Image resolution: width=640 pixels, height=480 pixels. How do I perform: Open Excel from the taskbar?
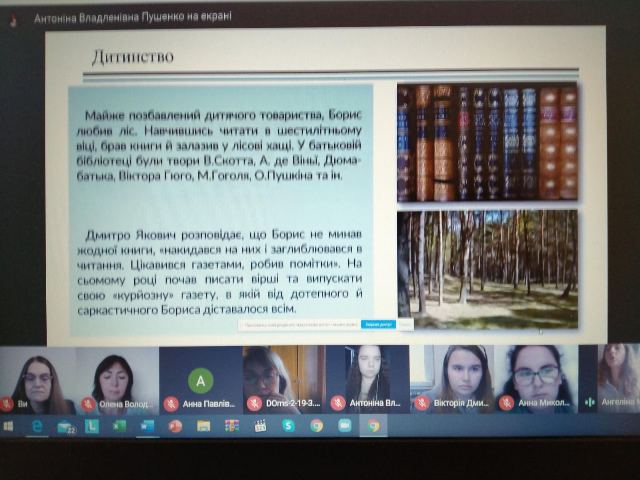coord(119,427)
